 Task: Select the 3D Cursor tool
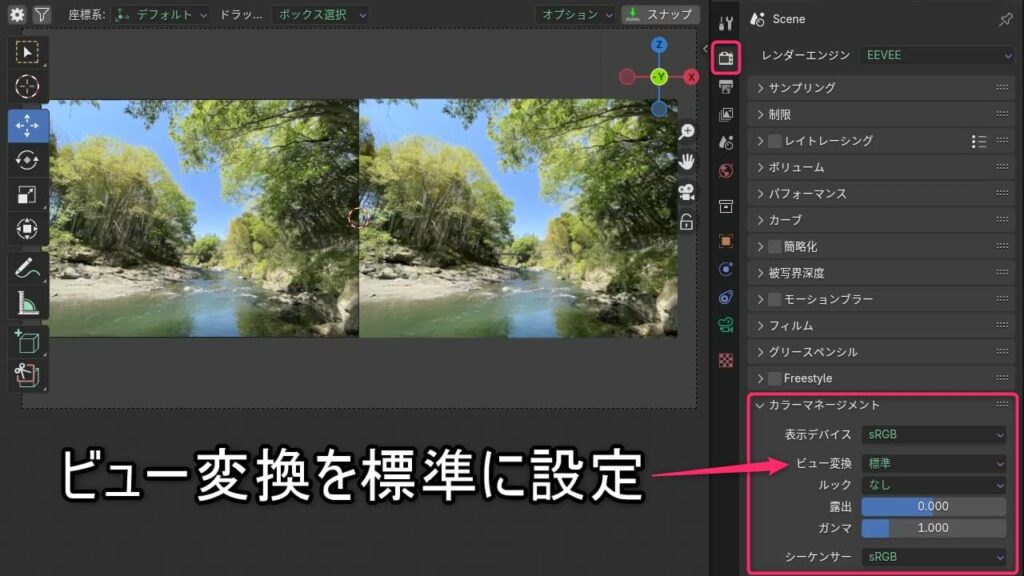pos(27,86)
